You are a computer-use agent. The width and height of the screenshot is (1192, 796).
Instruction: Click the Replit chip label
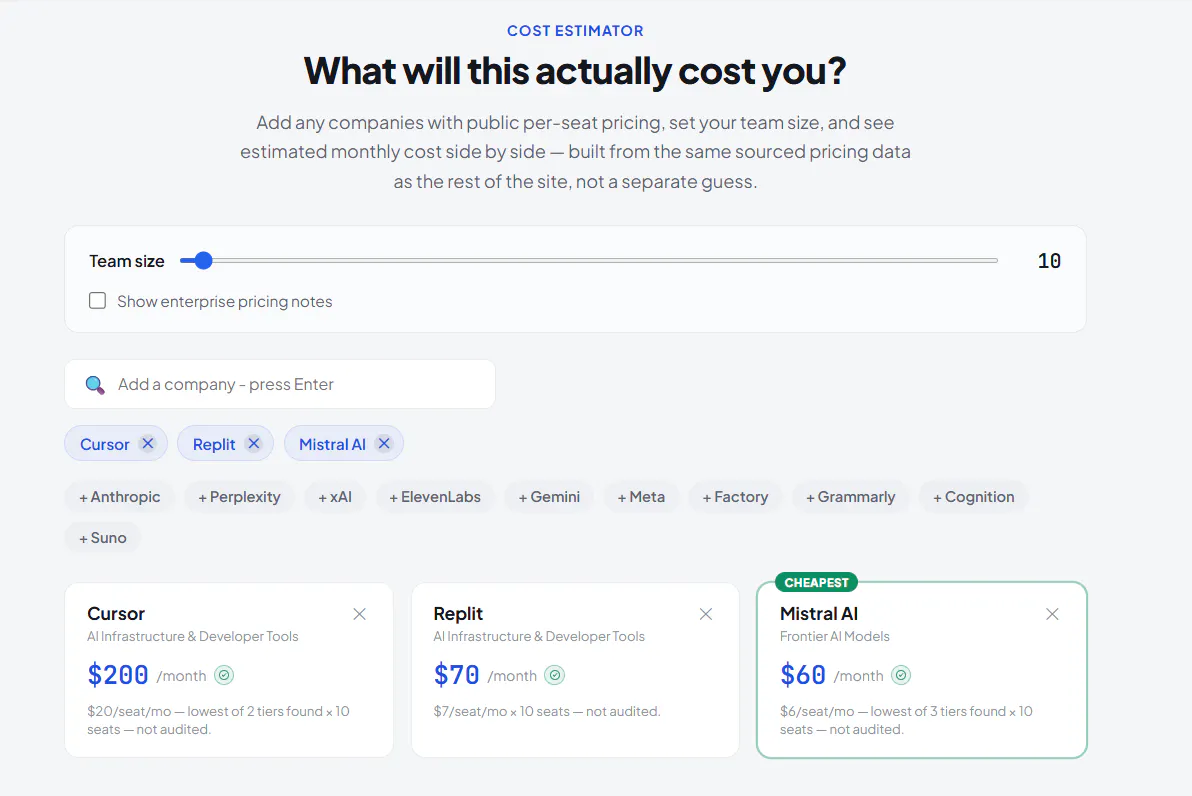pos(214,444)
